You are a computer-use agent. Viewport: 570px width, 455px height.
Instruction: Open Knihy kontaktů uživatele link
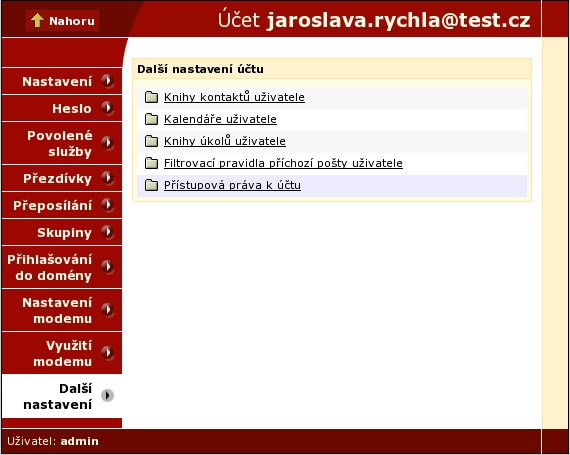pos(234,97)
